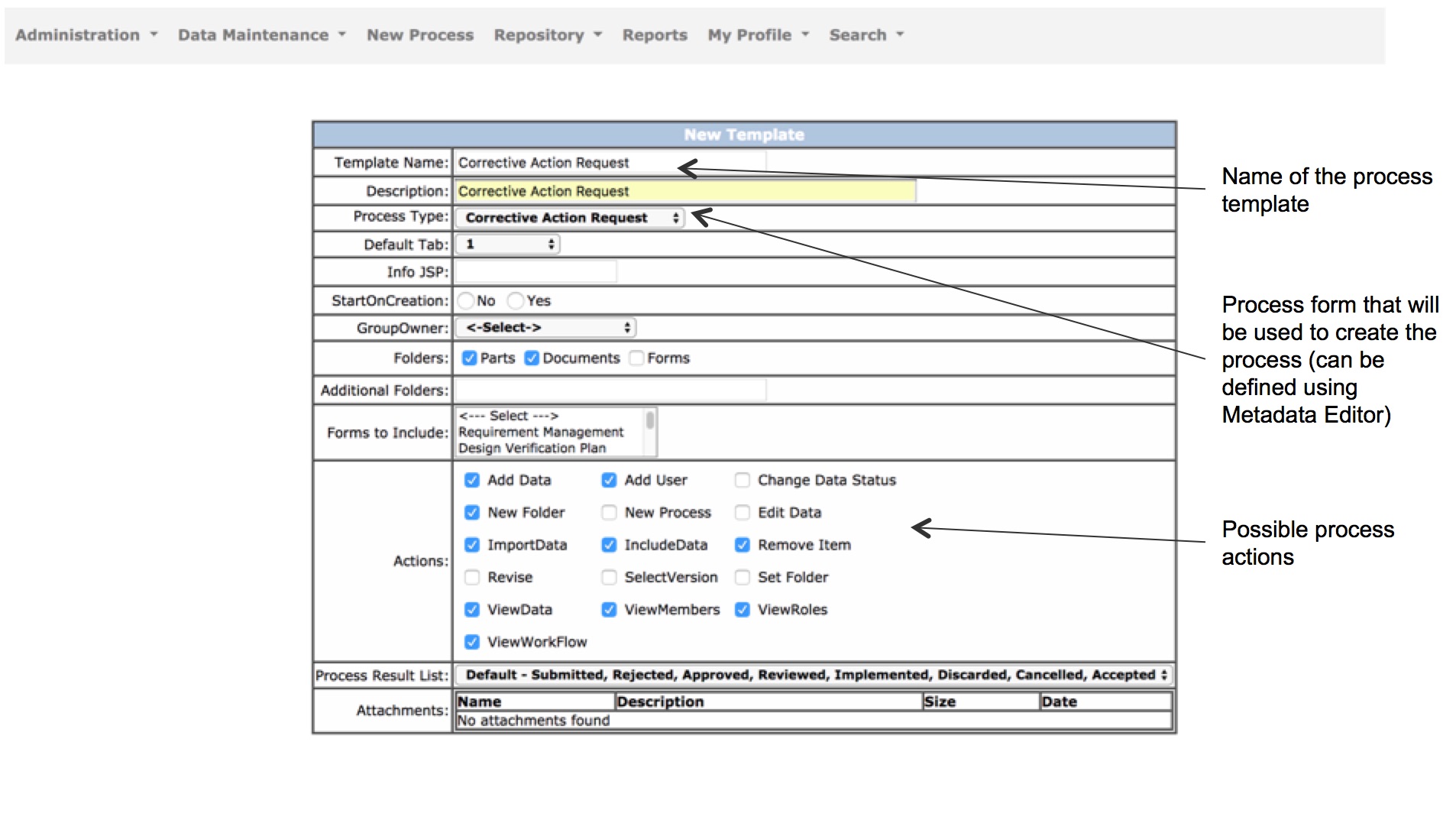This screenshot has height=833, width=1456.
Task: Select "Requirement Management" in Forms to Include
Action: (x=540, y=432)
